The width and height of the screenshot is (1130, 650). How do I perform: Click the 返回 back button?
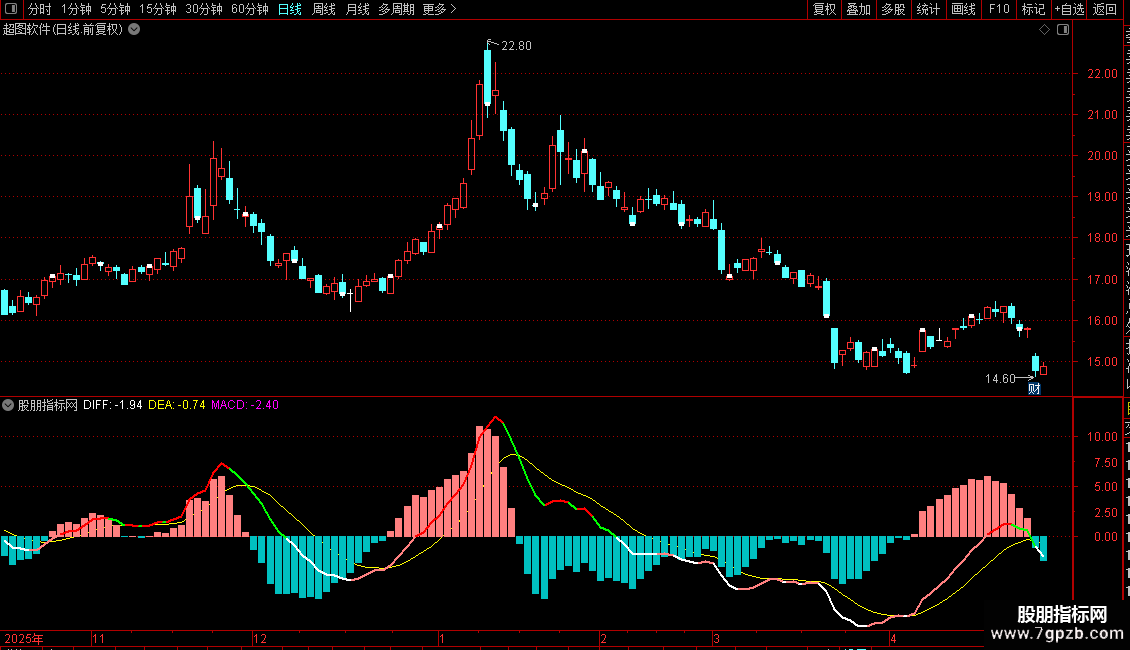click(1105, 9)
